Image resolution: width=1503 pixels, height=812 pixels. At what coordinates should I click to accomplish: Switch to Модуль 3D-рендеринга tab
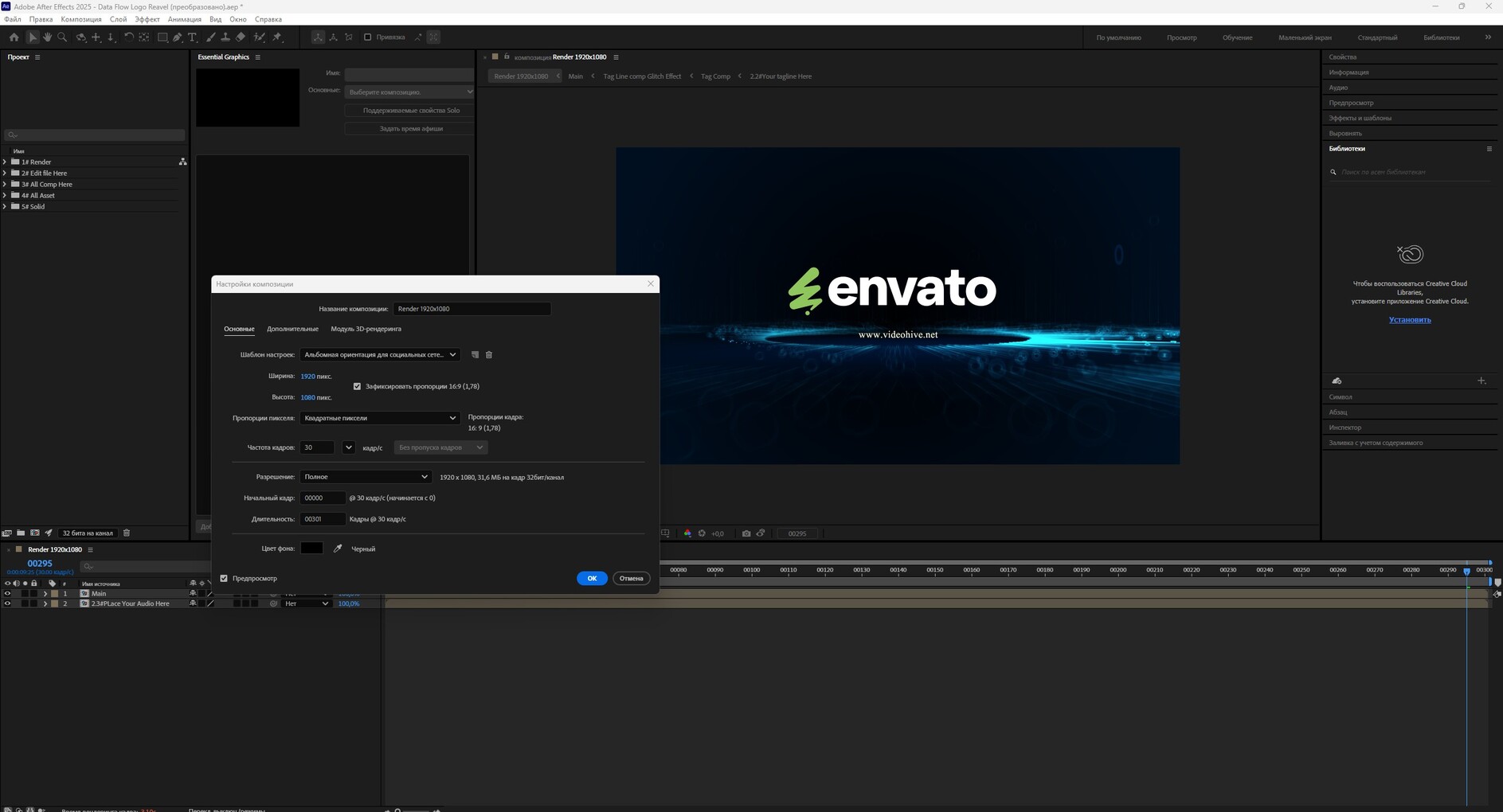(x=366, y=329)
